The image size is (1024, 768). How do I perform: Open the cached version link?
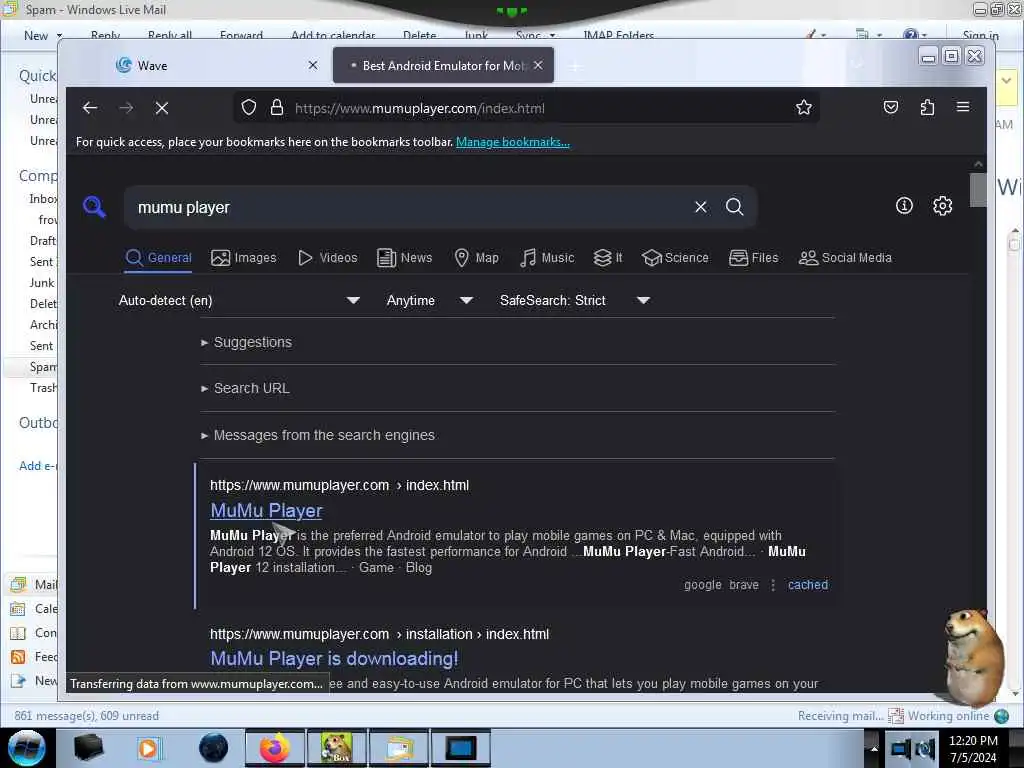pyautogui.click(x=808, y=585)
